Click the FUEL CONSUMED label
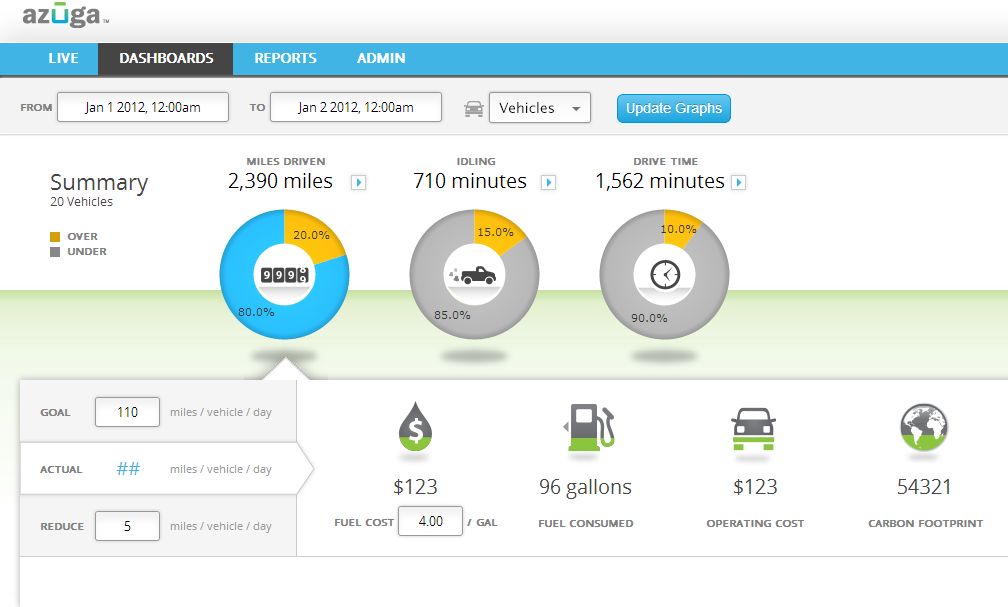The image size is (1008, 607). point(586,523)
